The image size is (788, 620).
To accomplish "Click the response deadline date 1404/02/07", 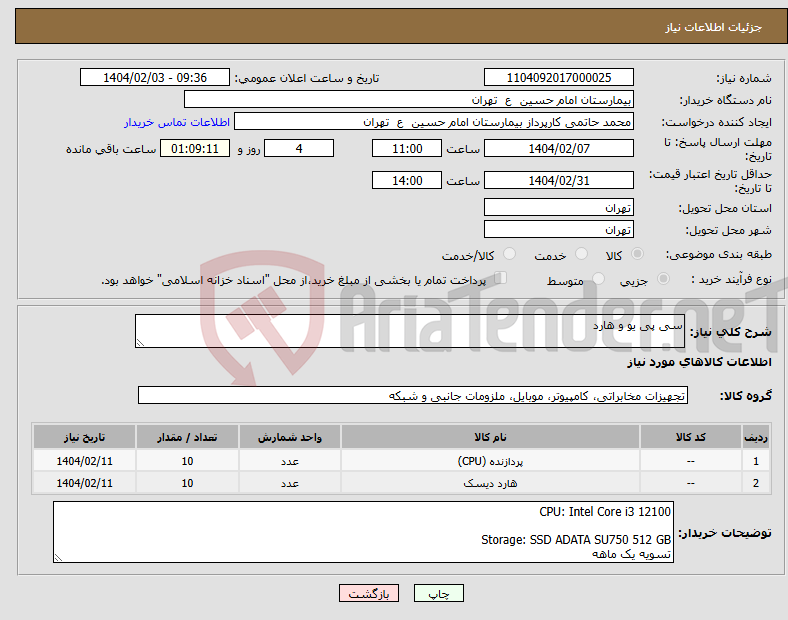I will [558, 148].
